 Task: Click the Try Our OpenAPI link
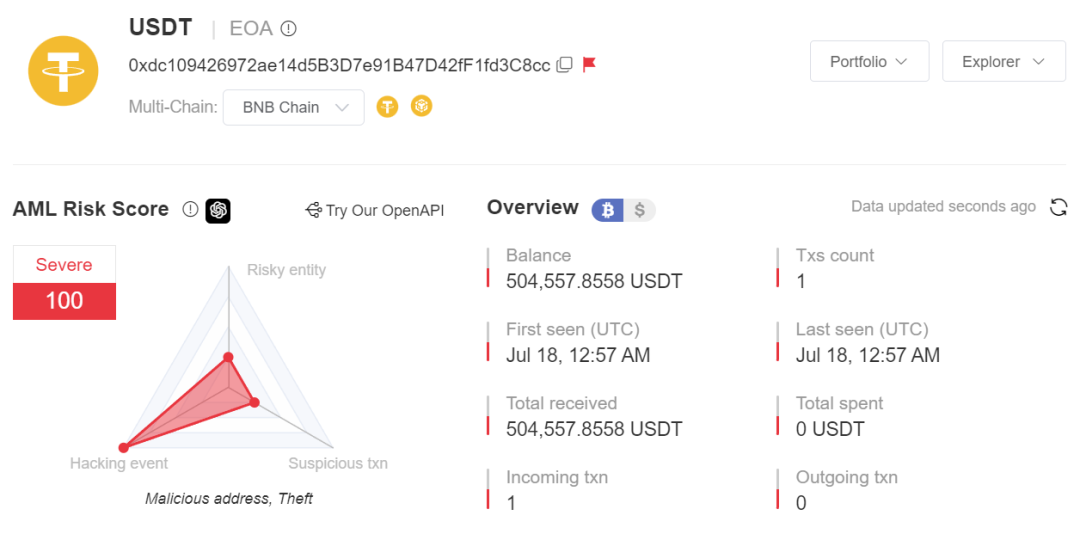[375, 210]
